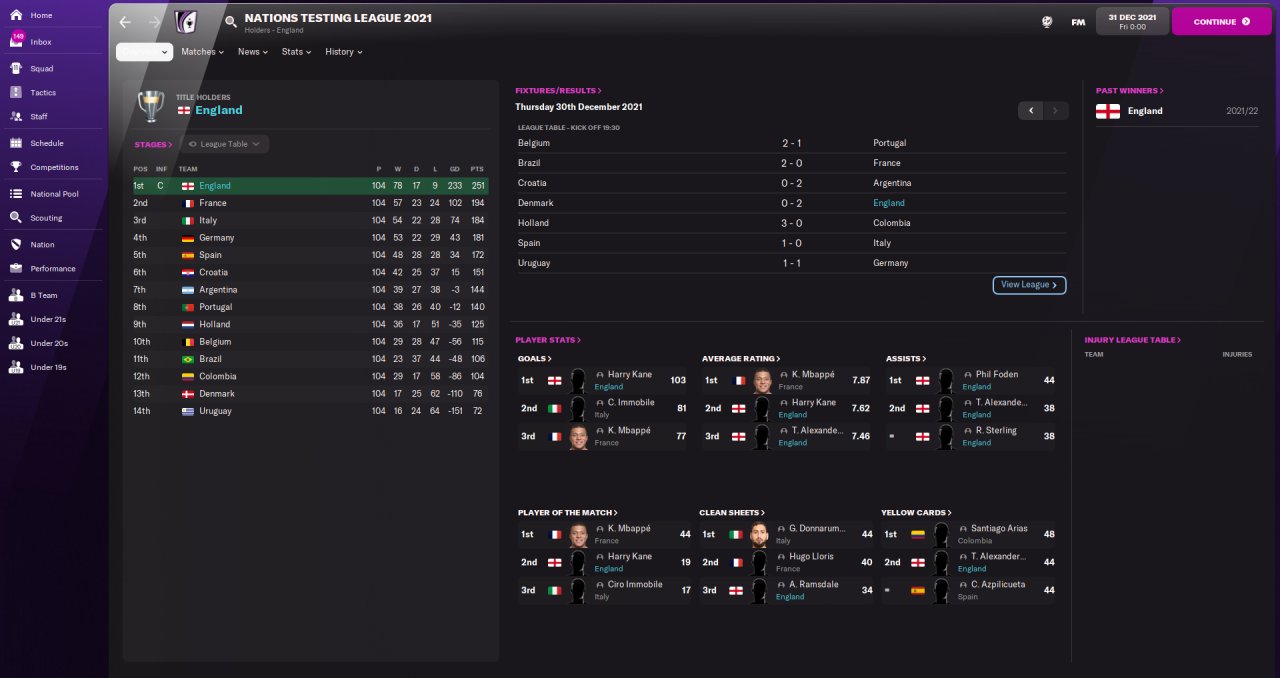Click the trophy icon beside Title Holders

pos(151,105)
